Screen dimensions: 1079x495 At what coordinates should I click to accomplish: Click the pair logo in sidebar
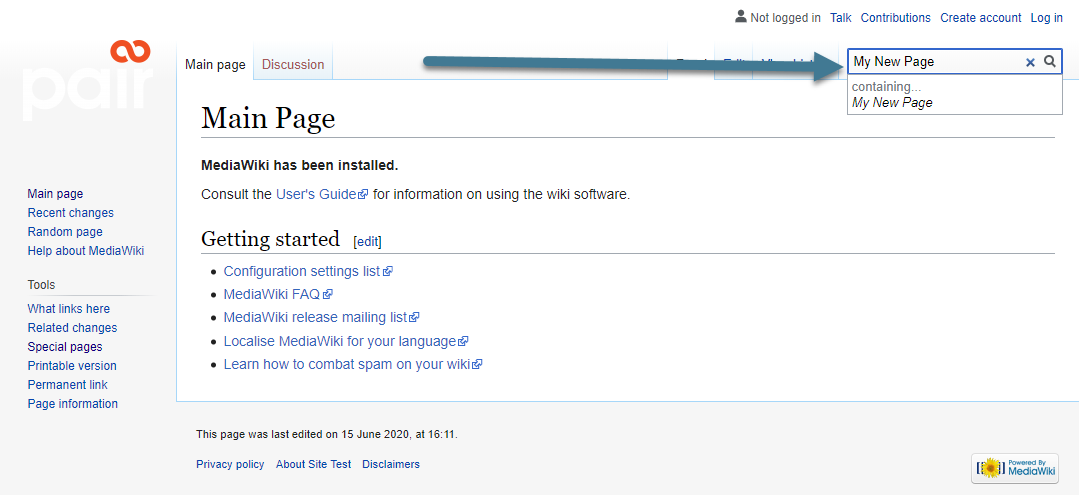click(x=87, y=79)
